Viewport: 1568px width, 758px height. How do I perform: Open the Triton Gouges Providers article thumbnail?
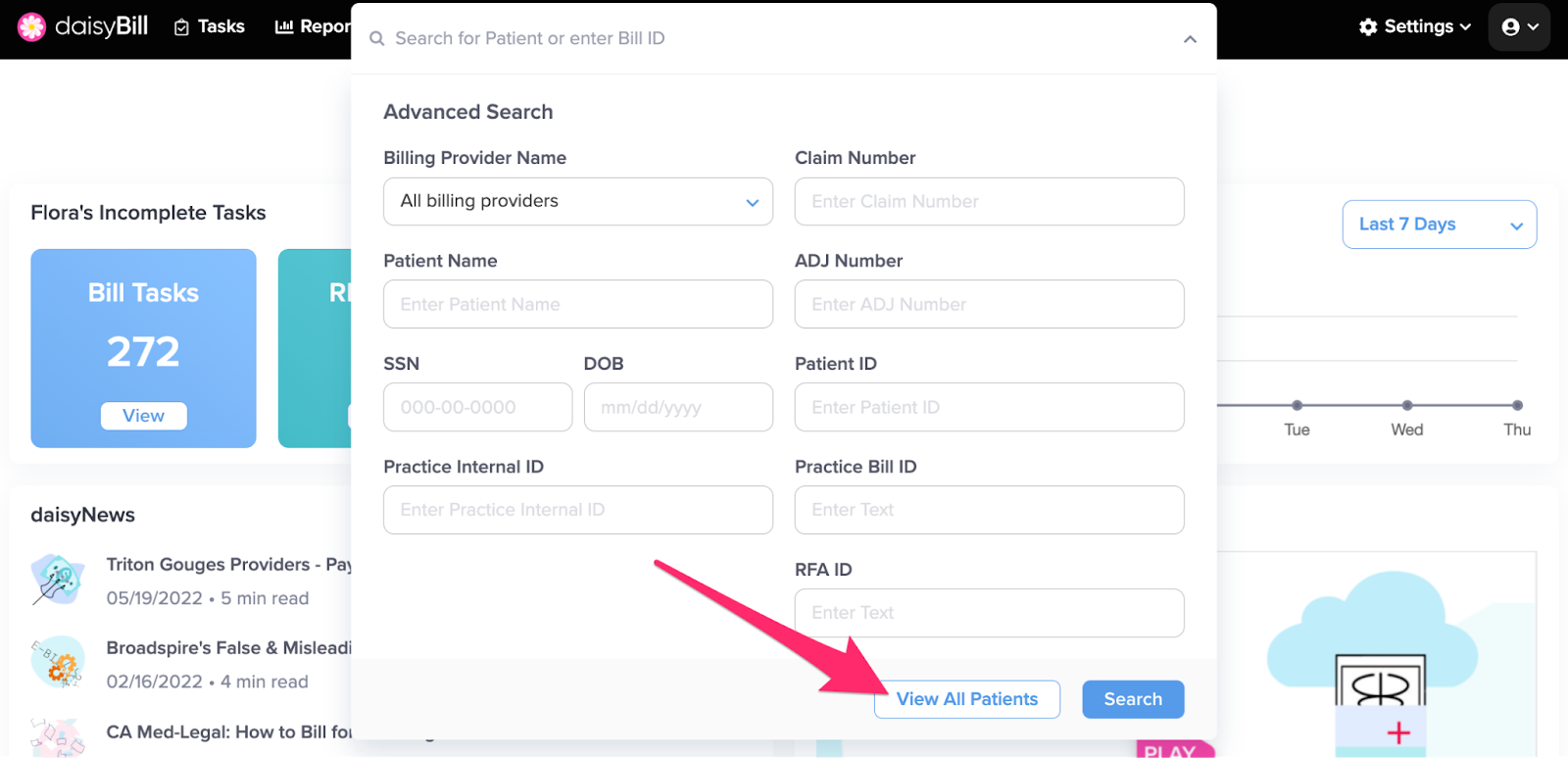pos(57,580)
